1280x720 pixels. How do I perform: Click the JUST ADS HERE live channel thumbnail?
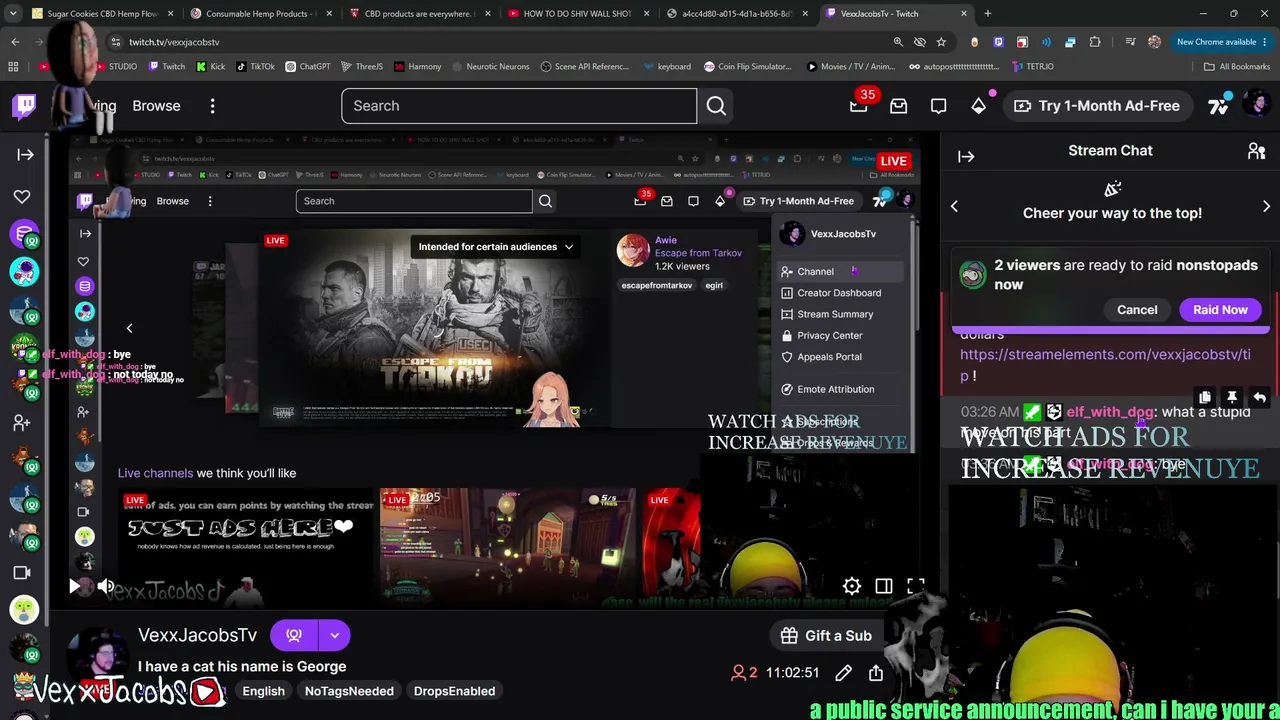pyautogui.click(x=247, y=545)
